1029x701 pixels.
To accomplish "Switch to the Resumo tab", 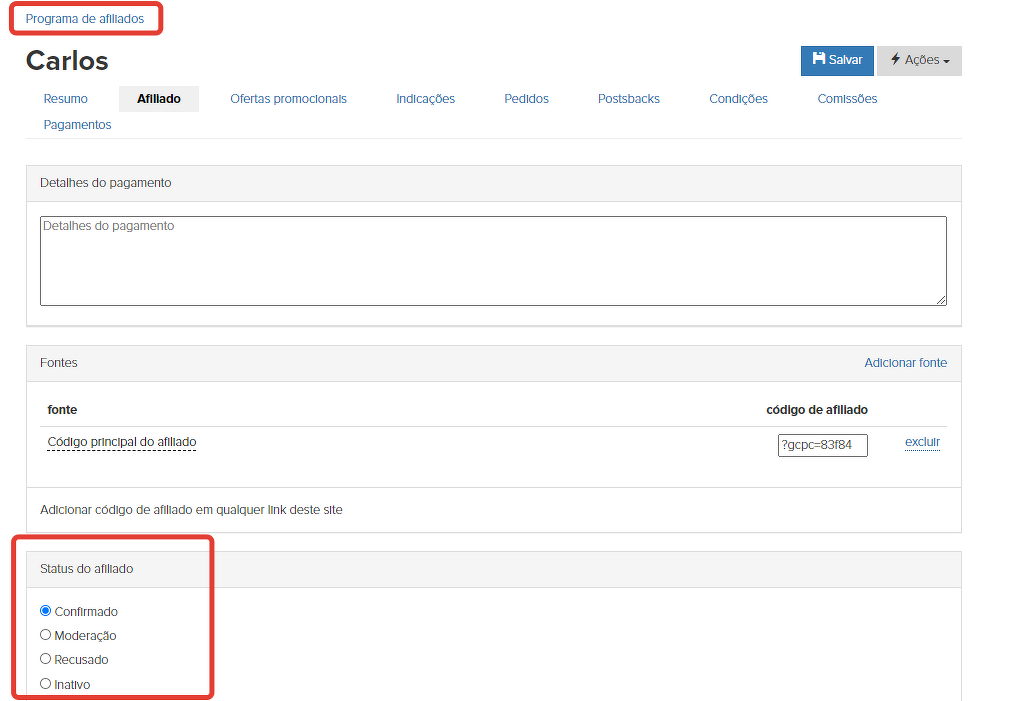I will 66,99.
